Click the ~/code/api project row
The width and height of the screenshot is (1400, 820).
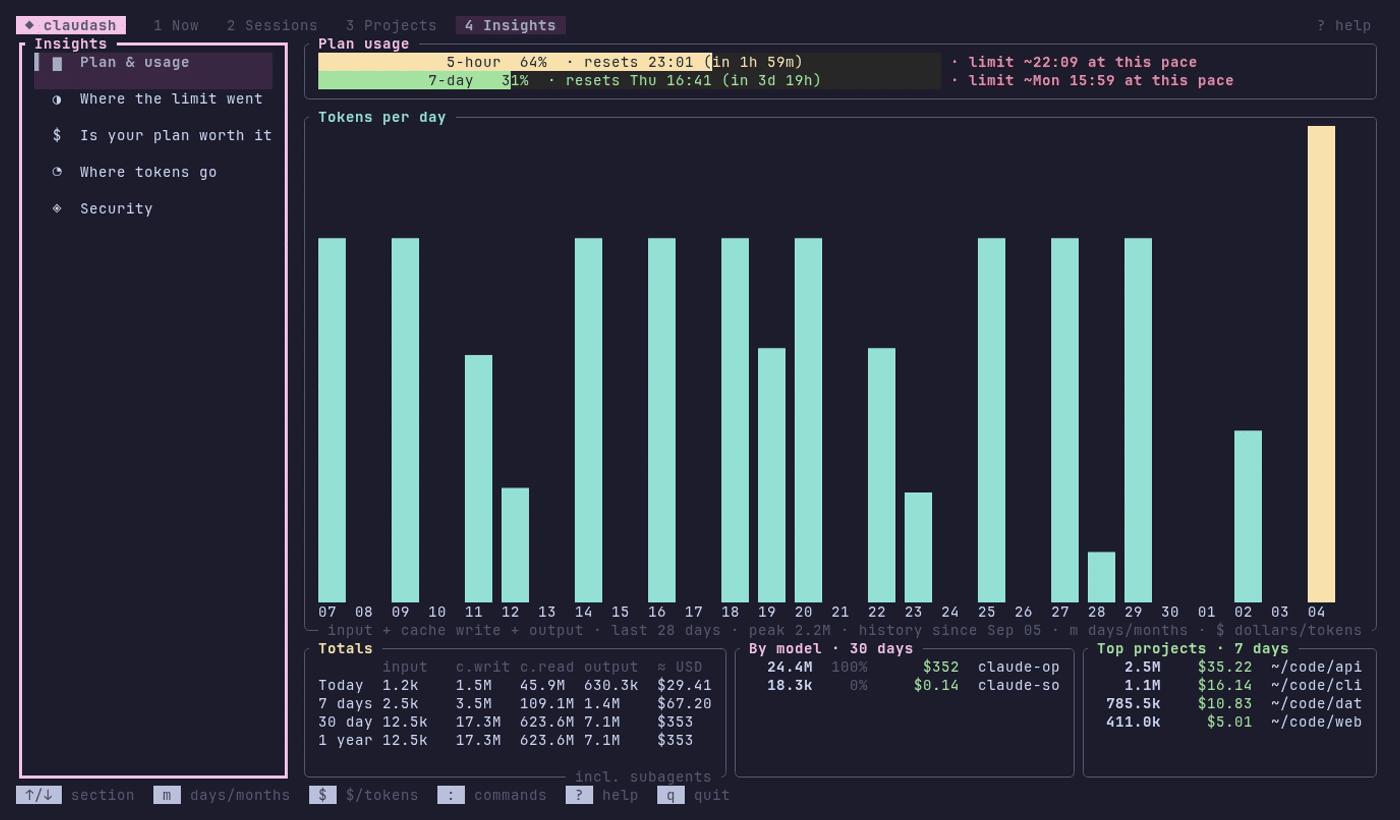point(1229,667)
